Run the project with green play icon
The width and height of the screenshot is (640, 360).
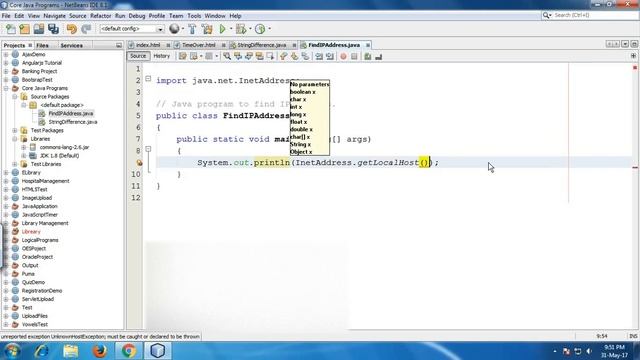tap(222, 29)
